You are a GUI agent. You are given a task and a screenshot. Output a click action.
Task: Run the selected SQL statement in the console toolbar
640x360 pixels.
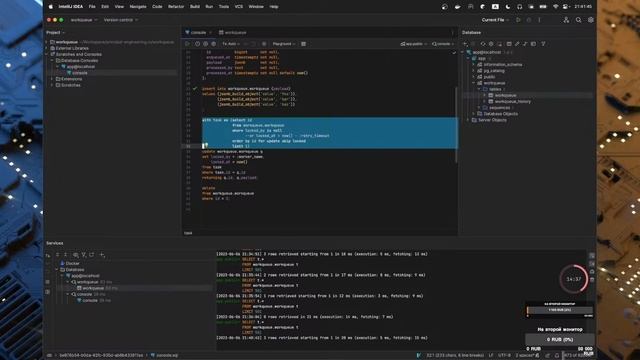pyautogui.click(x=187, y=44)
